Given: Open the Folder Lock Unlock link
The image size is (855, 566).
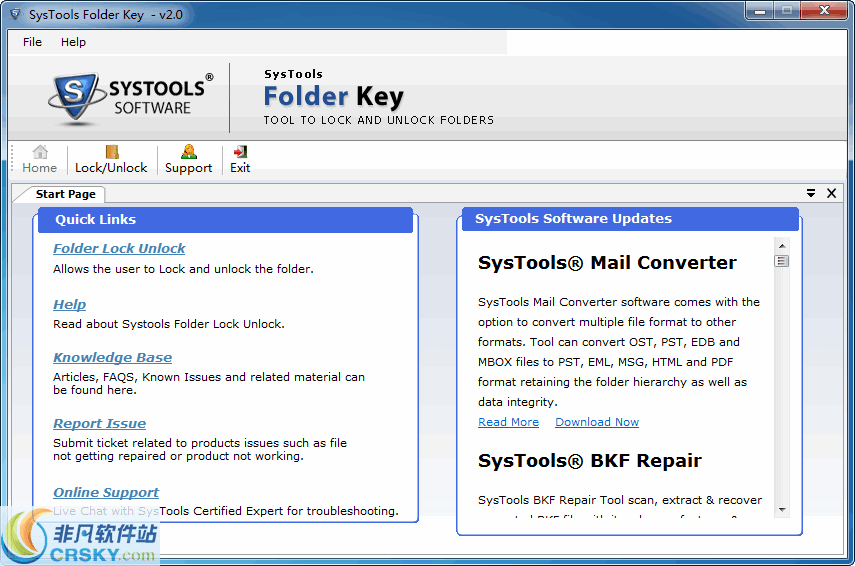Looking at the screenshot, I should coord(119,249).
